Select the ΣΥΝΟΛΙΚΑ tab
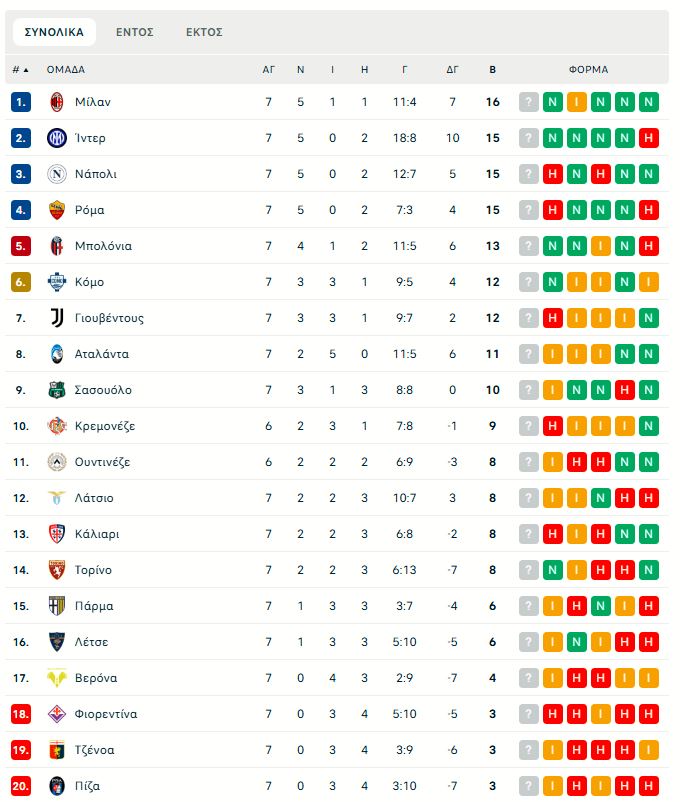Image resolution: width=680 pixels, height=802 pixels. coord(54,32)
